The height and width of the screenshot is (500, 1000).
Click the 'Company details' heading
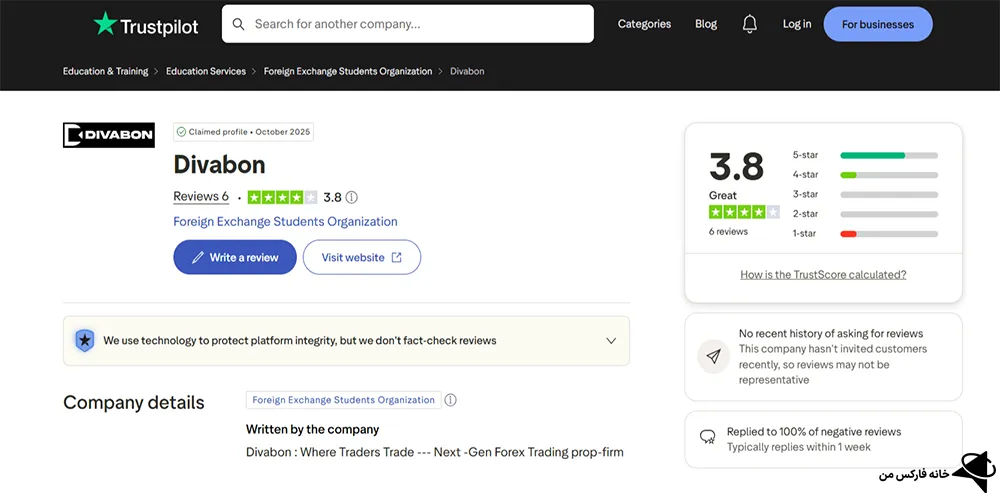pos(134,402)
